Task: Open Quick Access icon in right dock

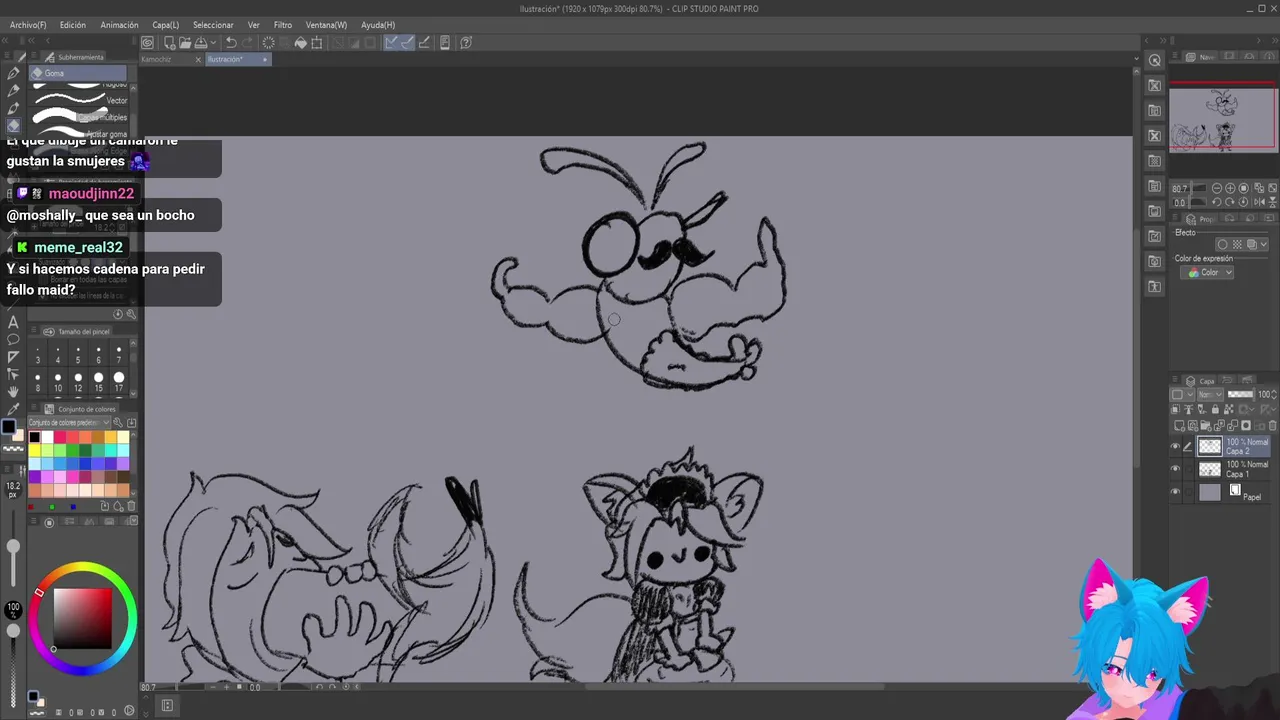Action: point(1155,60)
